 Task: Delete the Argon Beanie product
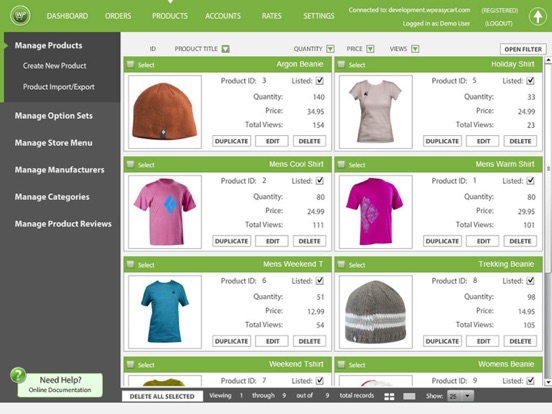pyautogui.click(x=309, y=141)
